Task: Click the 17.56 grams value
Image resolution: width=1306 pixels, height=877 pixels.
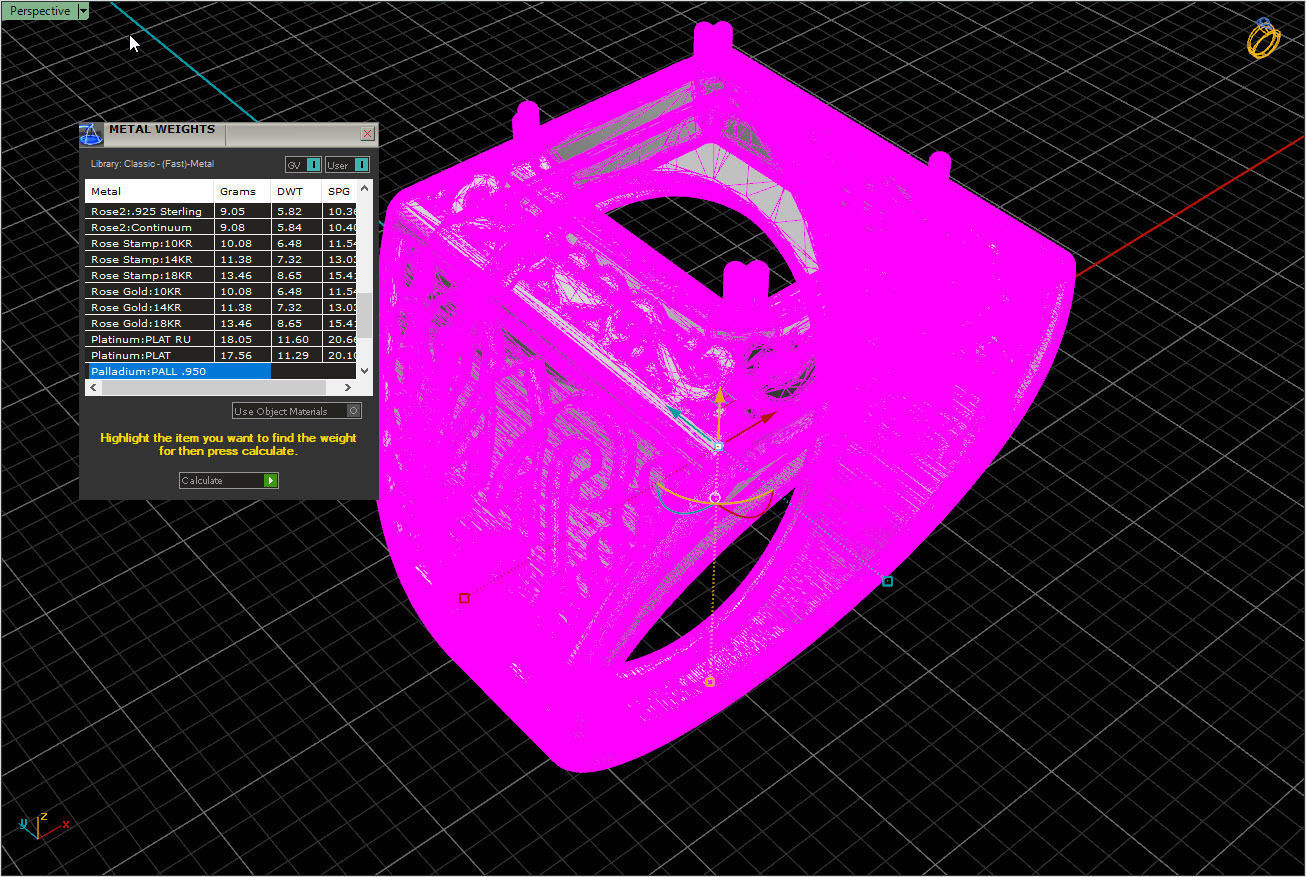Action: click(235, 355)
